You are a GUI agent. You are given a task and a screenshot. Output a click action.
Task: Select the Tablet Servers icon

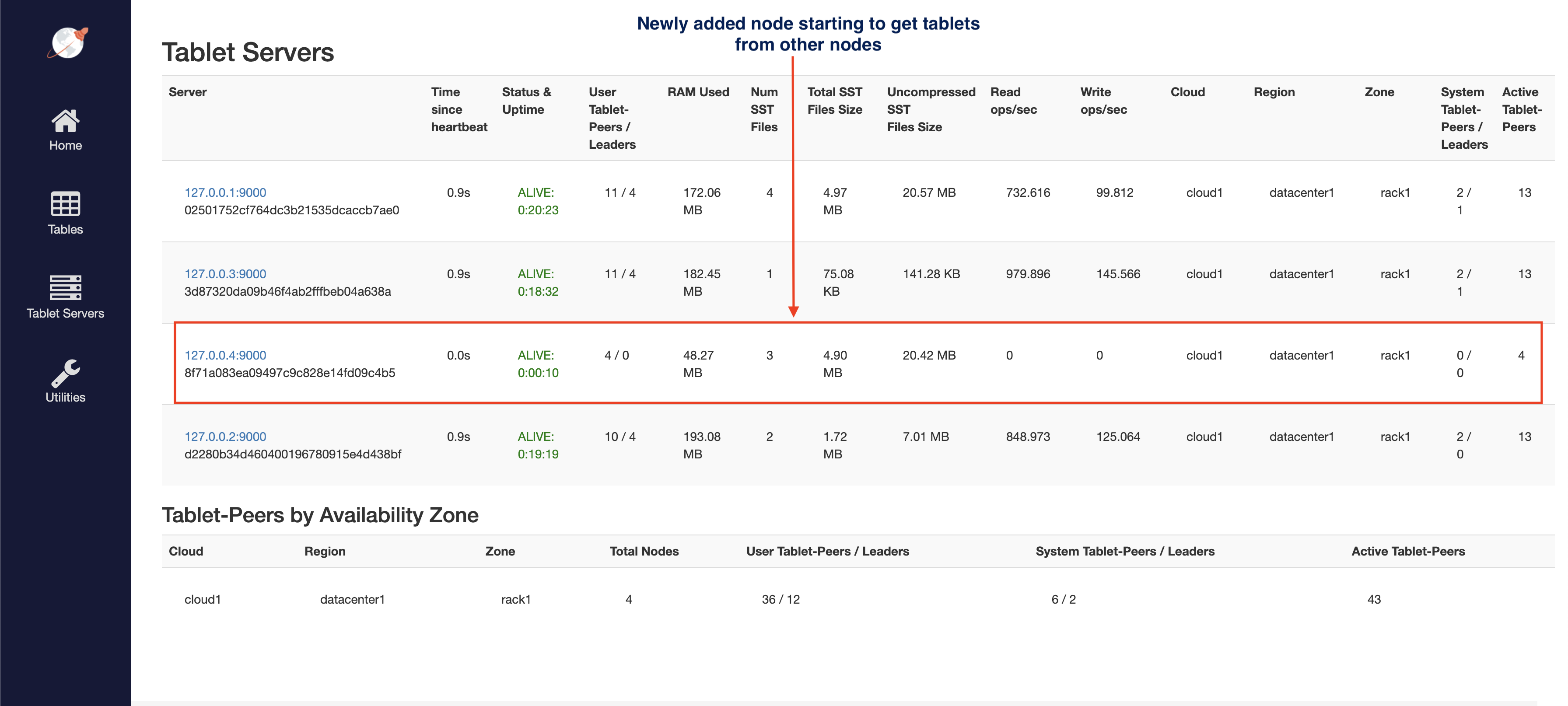point(65,288)
